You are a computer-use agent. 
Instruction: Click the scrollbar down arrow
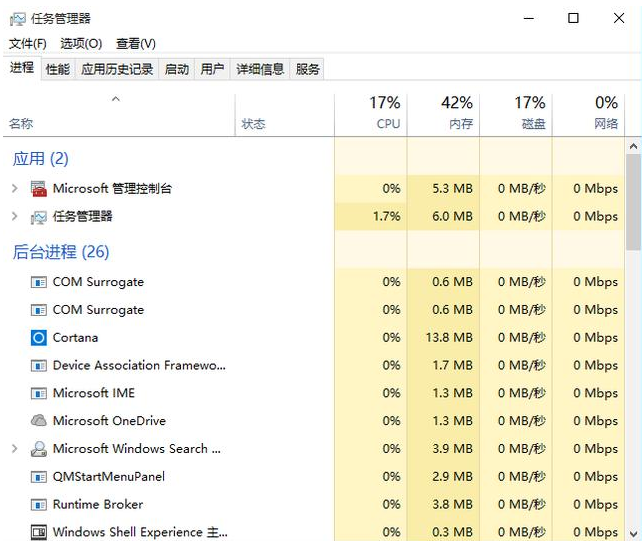click(633, 534)
